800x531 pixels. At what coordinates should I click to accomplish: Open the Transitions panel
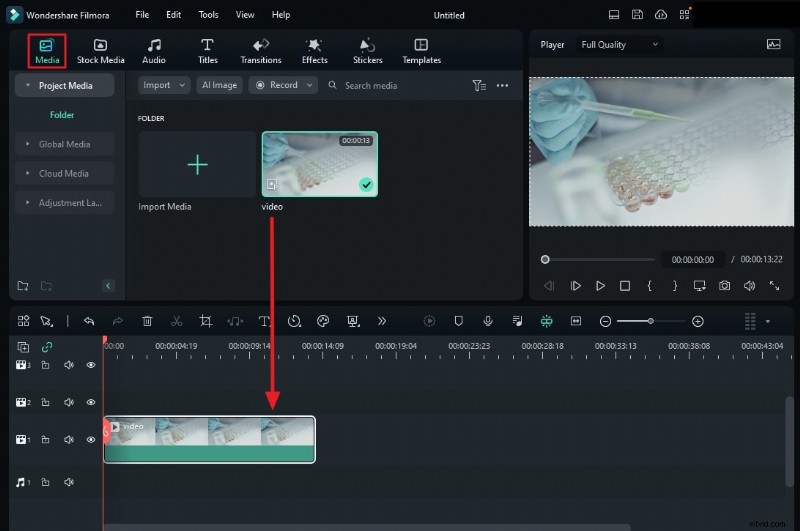261,51
